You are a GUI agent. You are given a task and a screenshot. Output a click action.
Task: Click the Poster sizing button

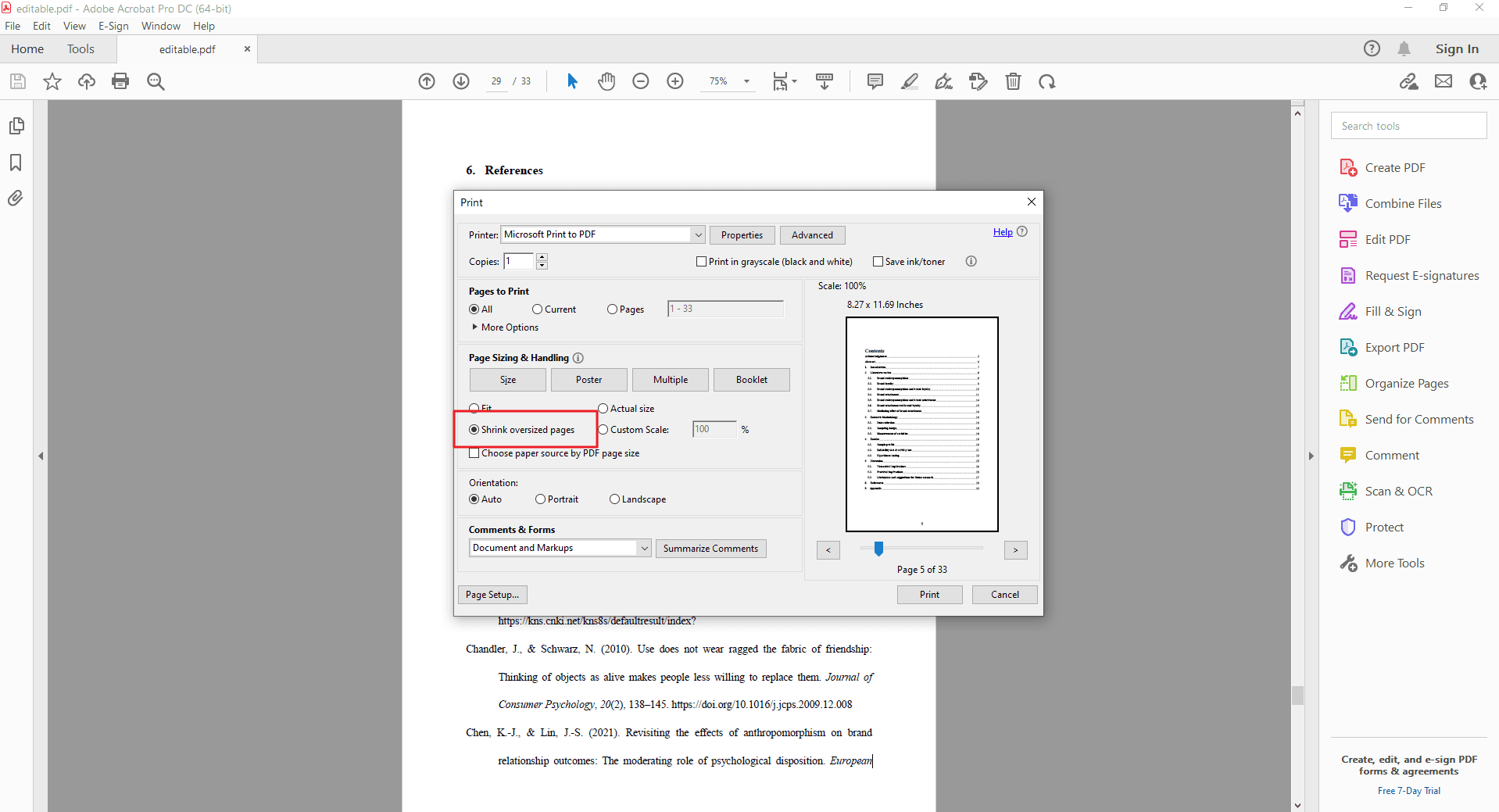589,380
